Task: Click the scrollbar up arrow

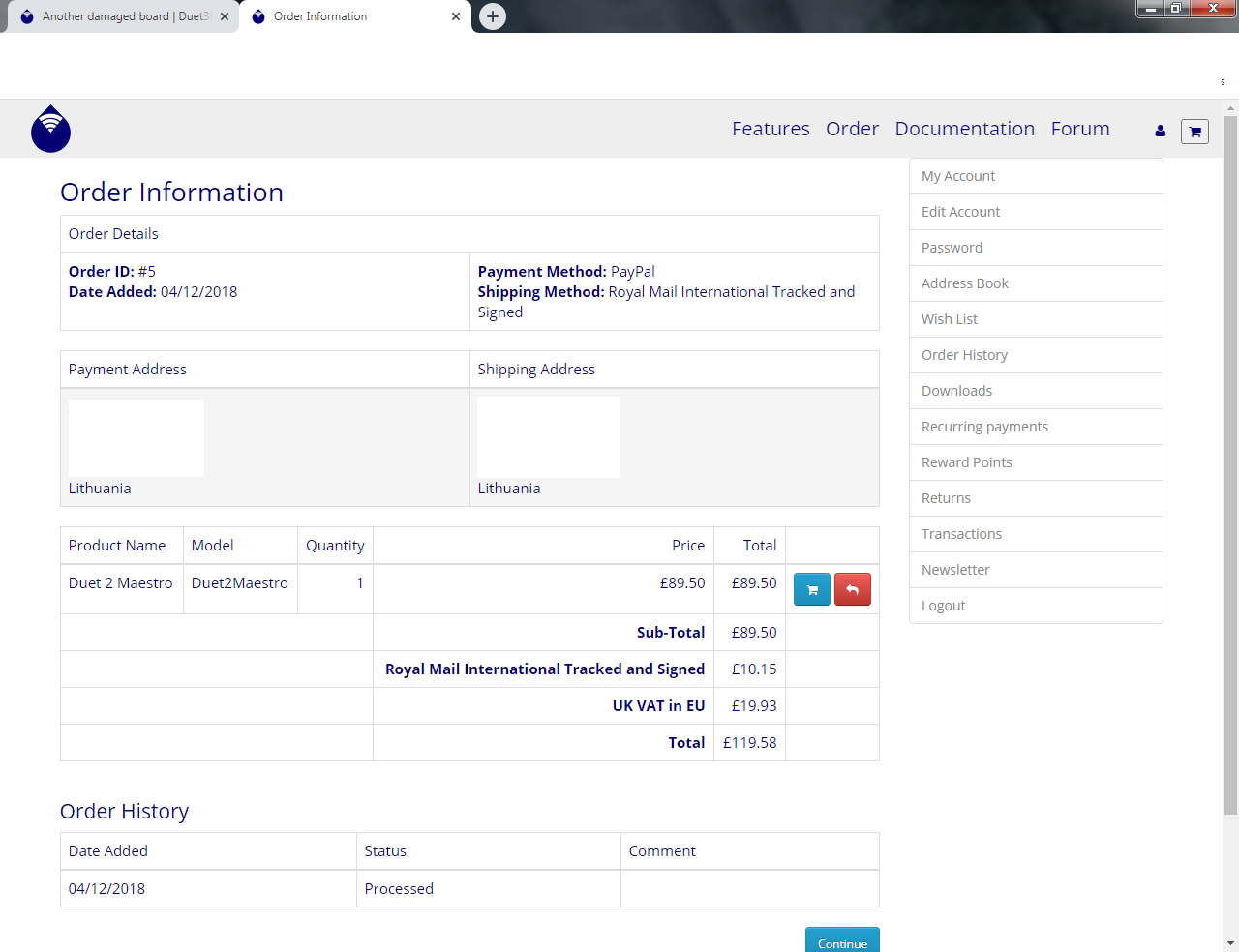Action: (1230, 108)
